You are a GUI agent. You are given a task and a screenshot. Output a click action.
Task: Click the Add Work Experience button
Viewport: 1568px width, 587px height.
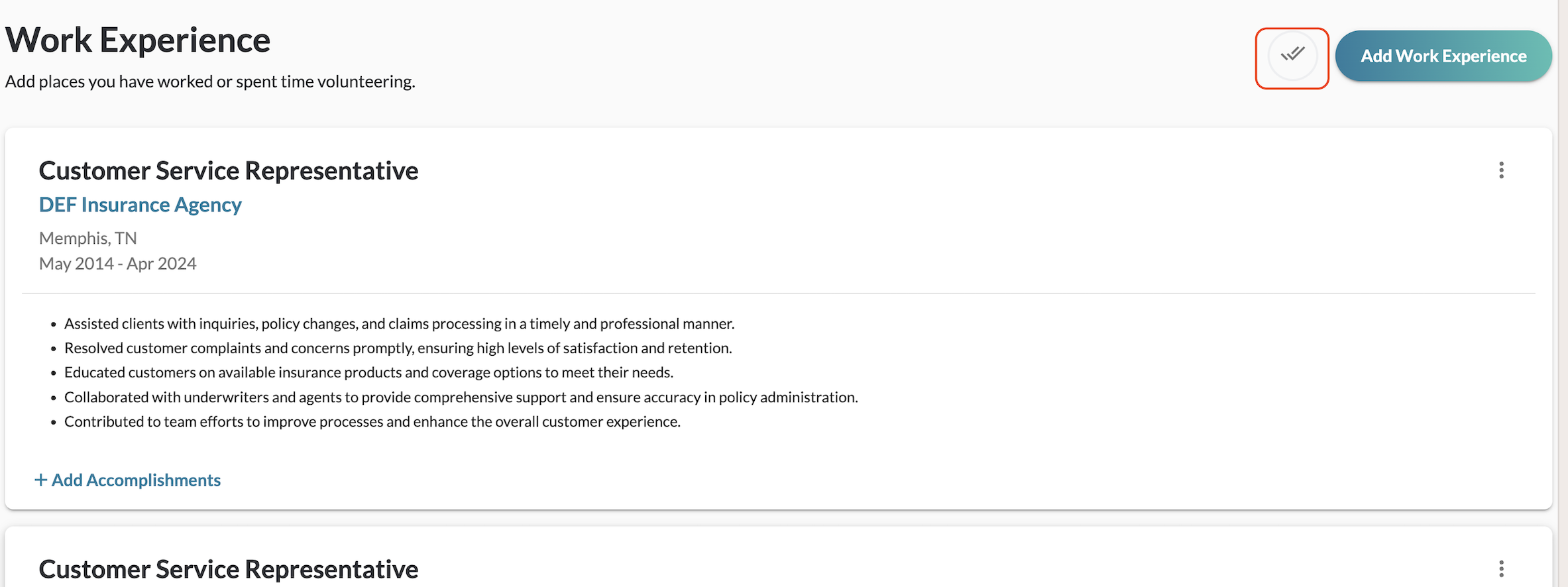pos(1443,56)
